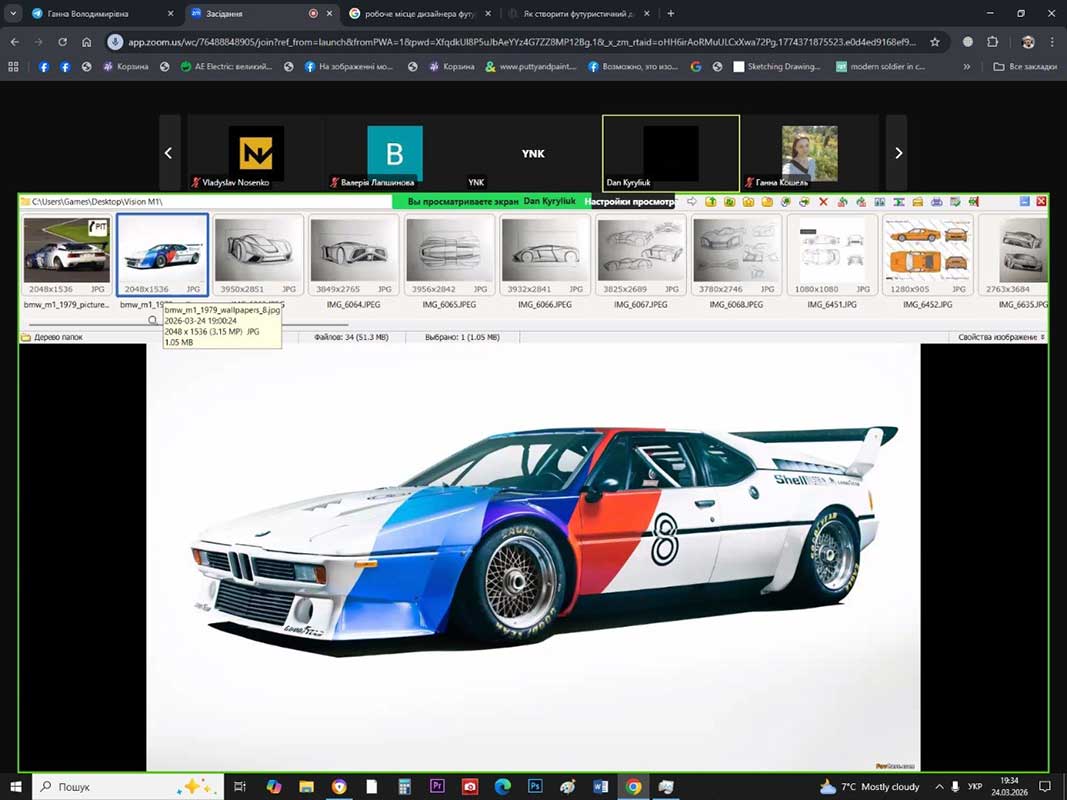This screenshot has width=1067, height=800.
Task: Reload the Zoom meeting page
Action: pos(63,42)
